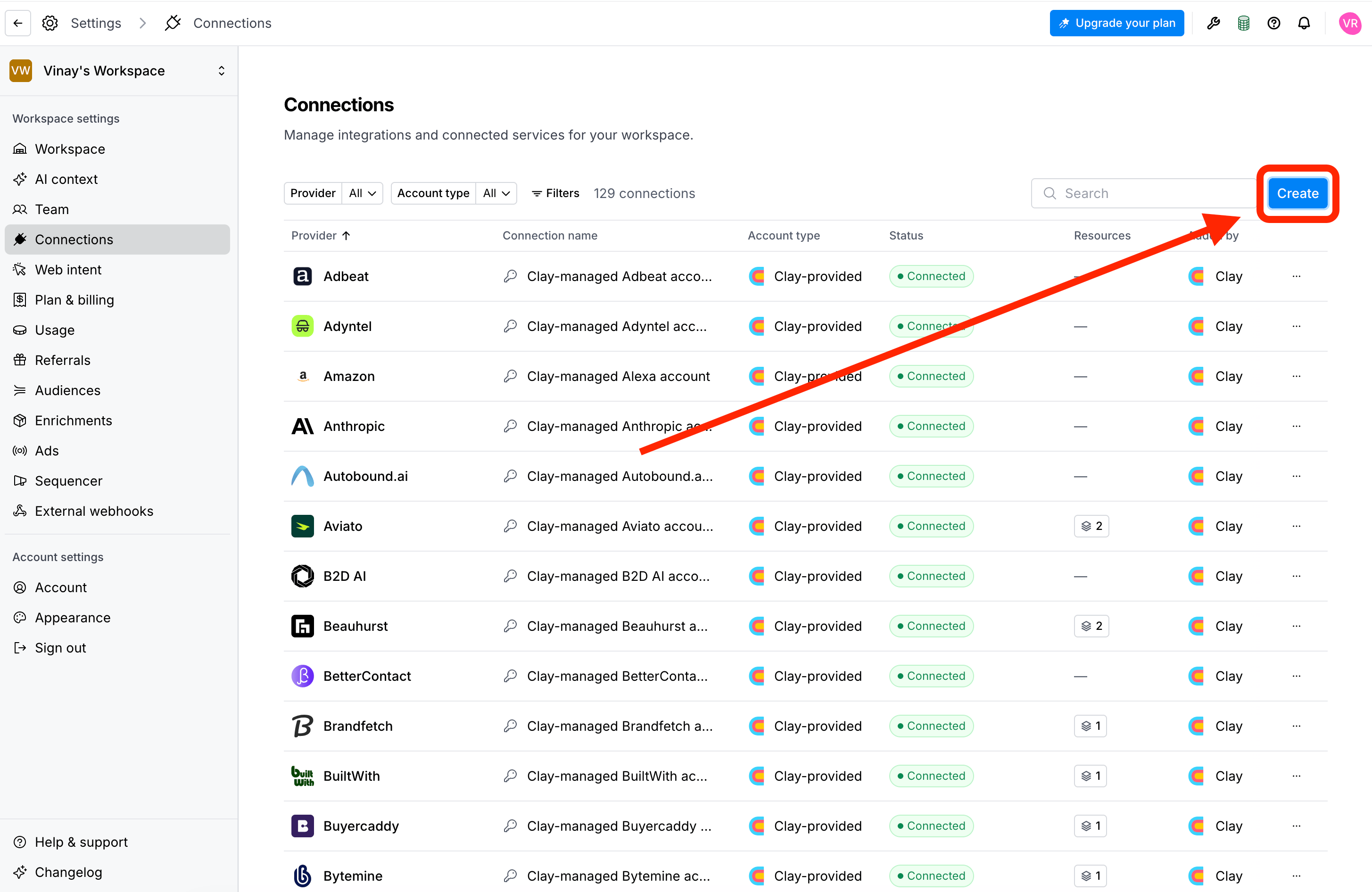Open the more options menu for Adbeat row
The image size is (1372, 892).
click(1297, 276)
